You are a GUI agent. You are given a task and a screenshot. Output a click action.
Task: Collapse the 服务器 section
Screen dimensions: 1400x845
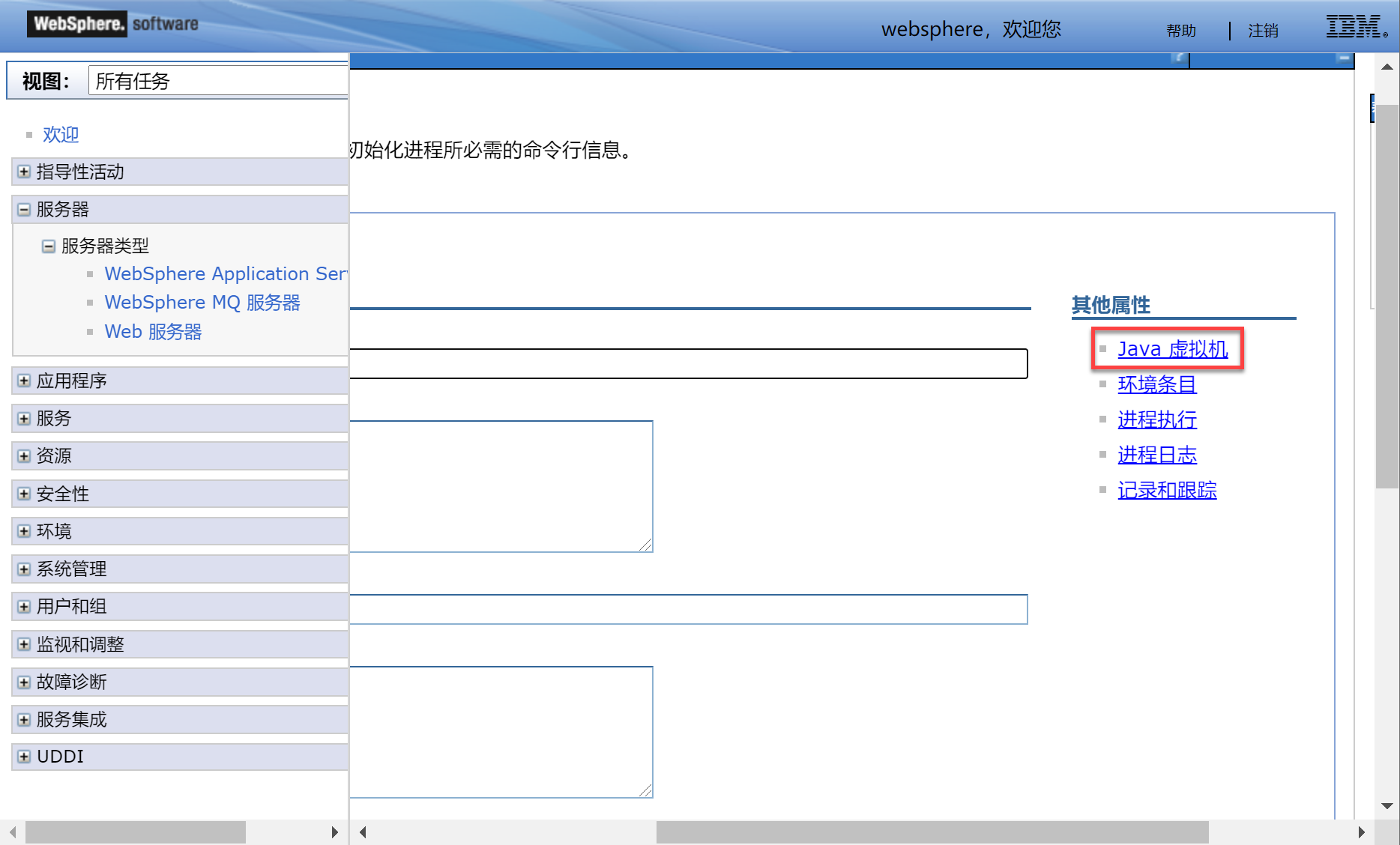24,210
